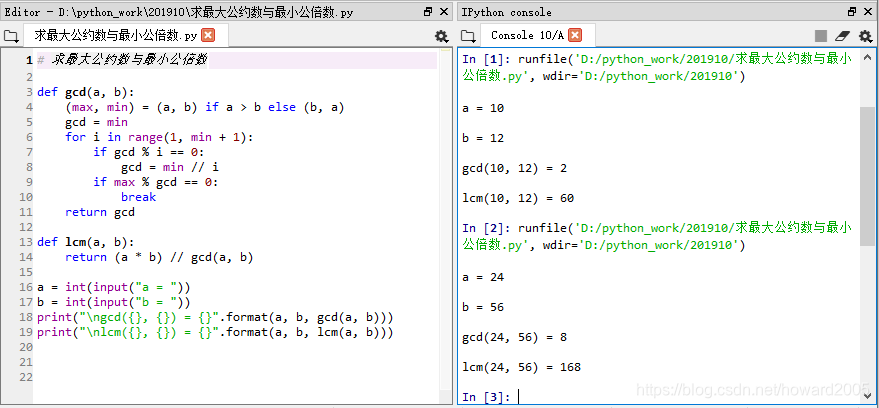Click the 'a = 24' console line
Screen dimensions: 879x408
(483, 277)
